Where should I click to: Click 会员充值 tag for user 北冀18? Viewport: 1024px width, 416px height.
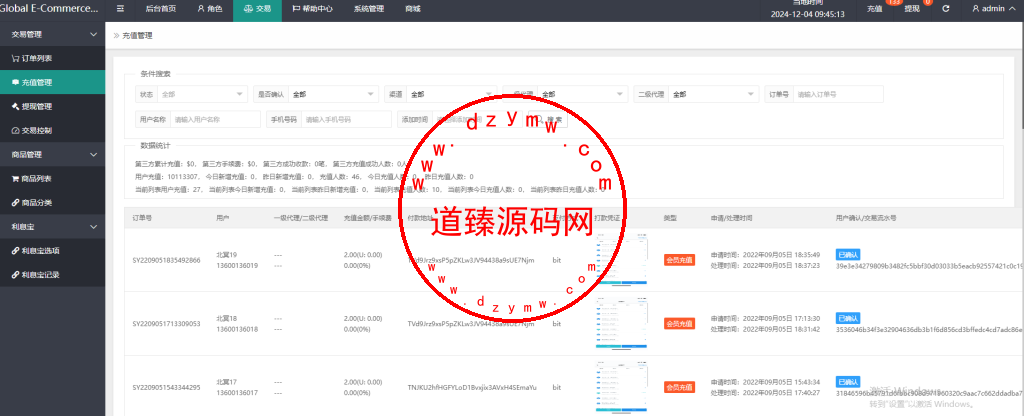click(679, 323)
